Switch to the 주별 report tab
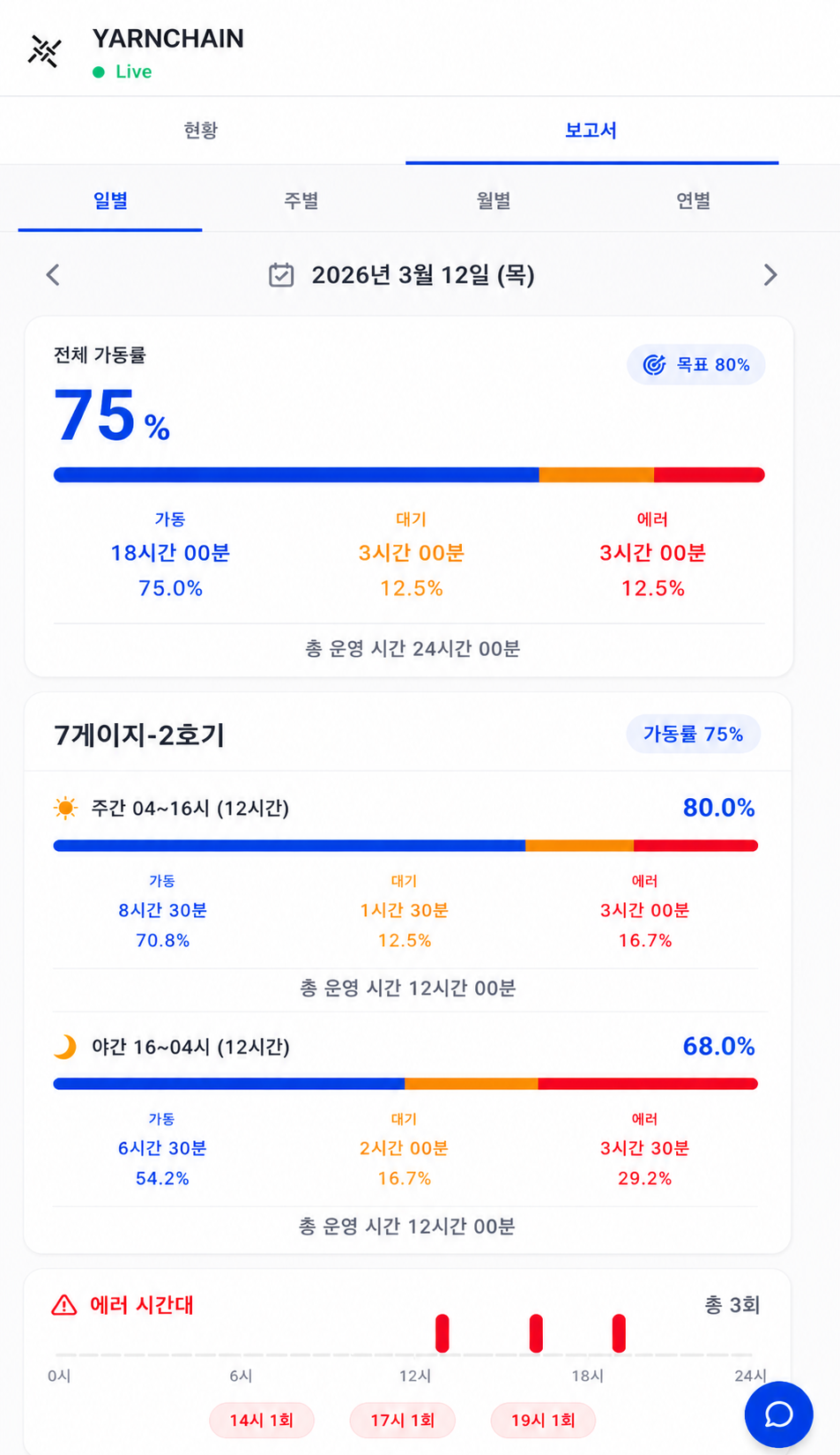The height and width of the screenshot is (1455, 840). (301, 200)
